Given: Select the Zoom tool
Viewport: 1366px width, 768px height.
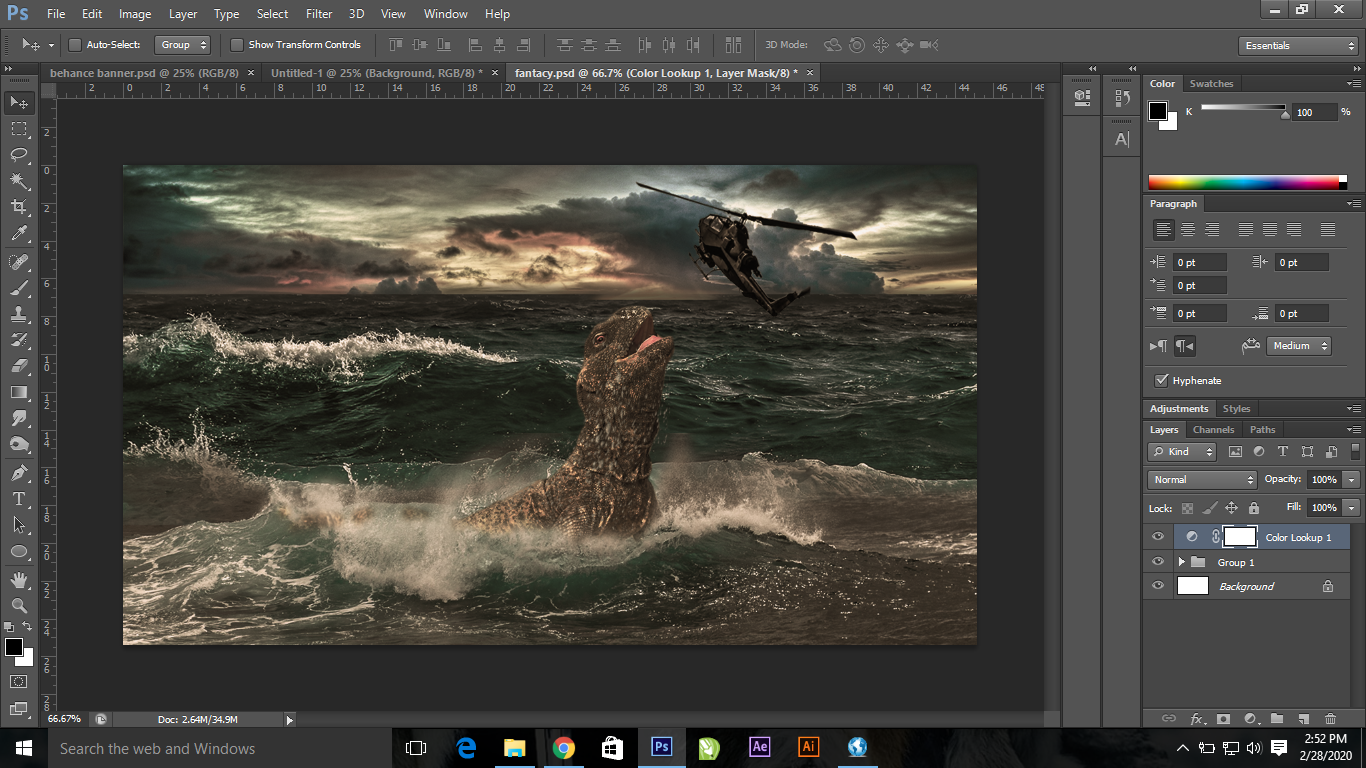Looking at the screenshot, I should [x=18, y=605].
